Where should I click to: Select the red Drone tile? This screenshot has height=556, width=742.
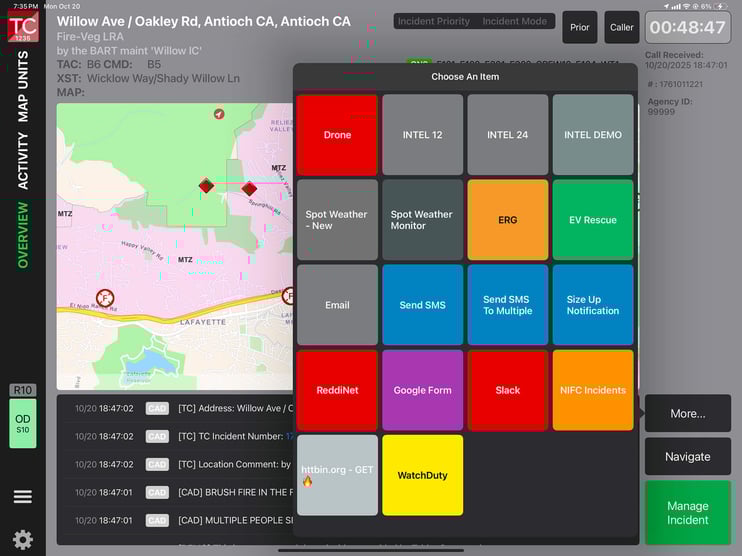point(337,135)
